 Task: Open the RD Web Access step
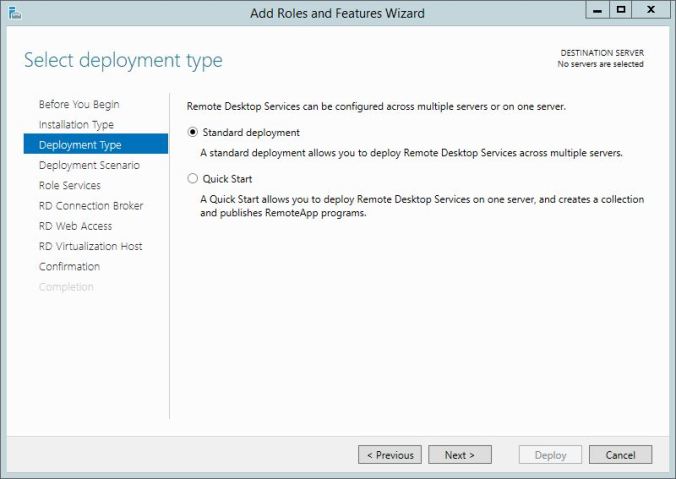click(75, 226)
